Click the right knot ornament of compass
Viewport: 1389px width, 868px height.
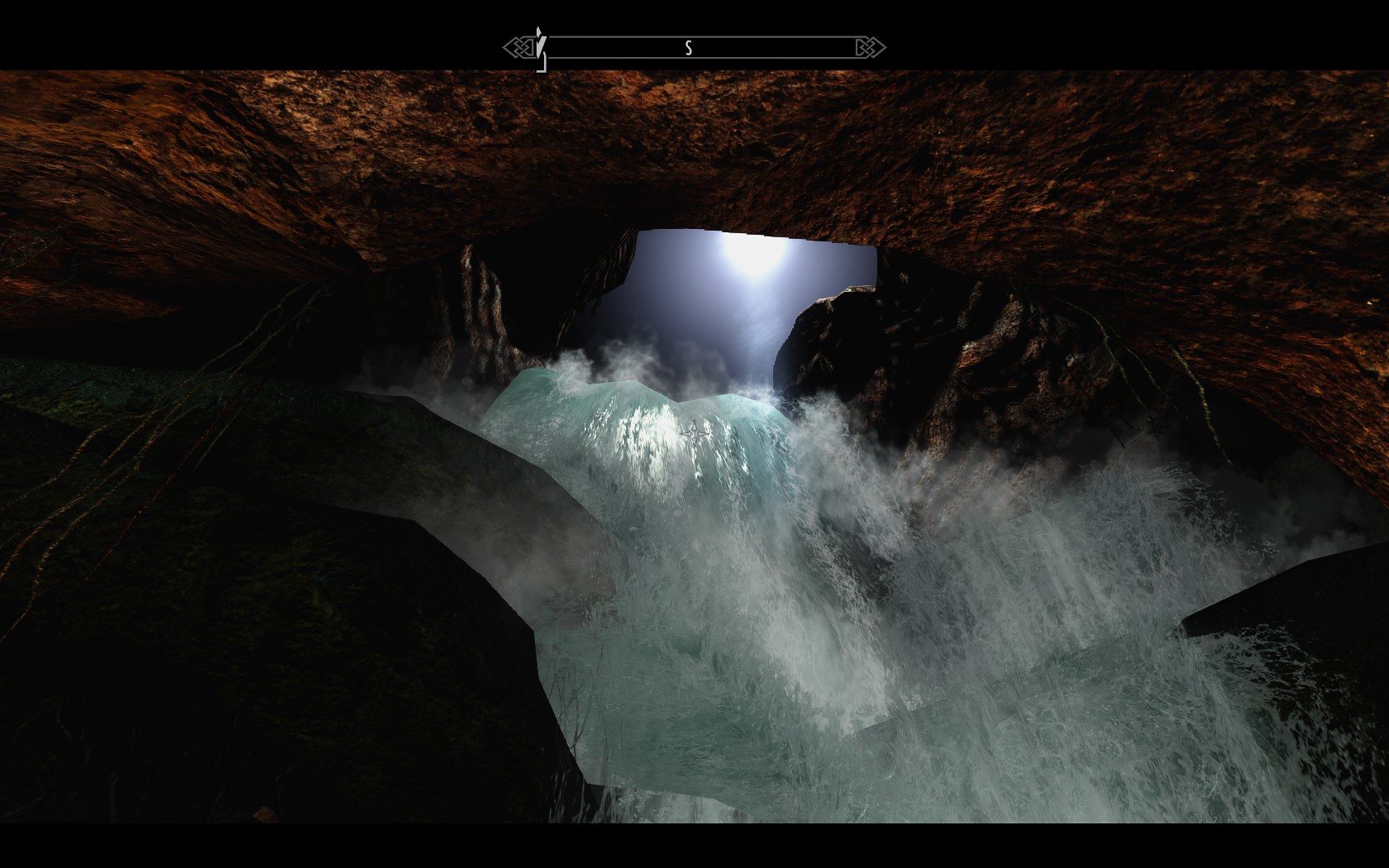871,47
